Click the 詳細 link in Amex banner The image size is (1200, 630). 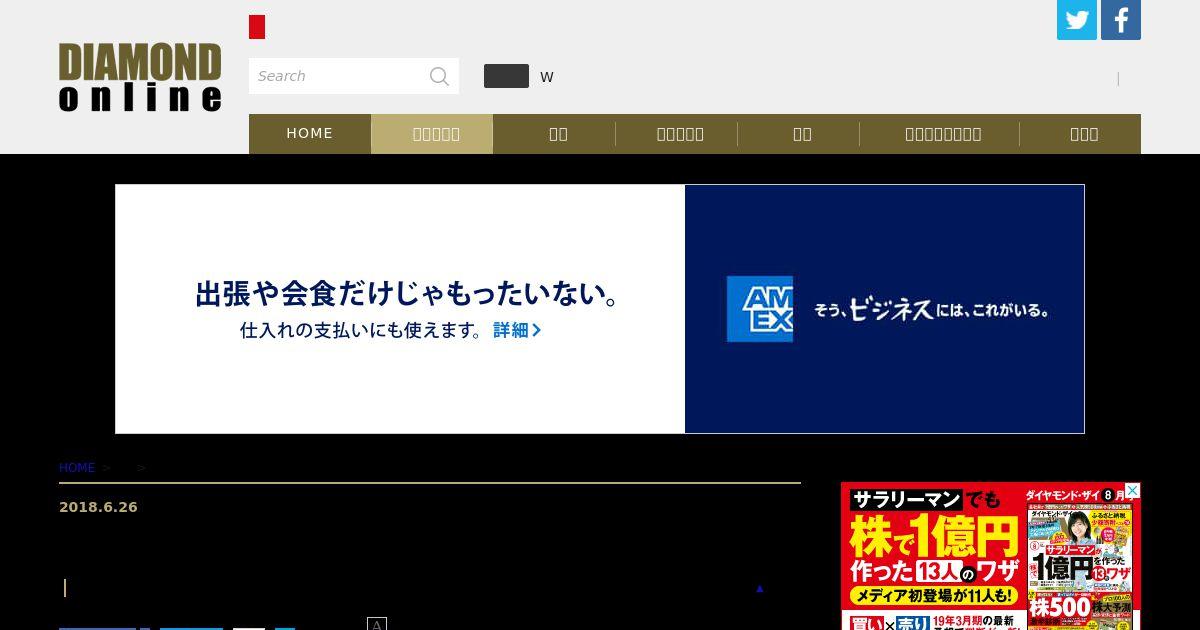(517, 330)
